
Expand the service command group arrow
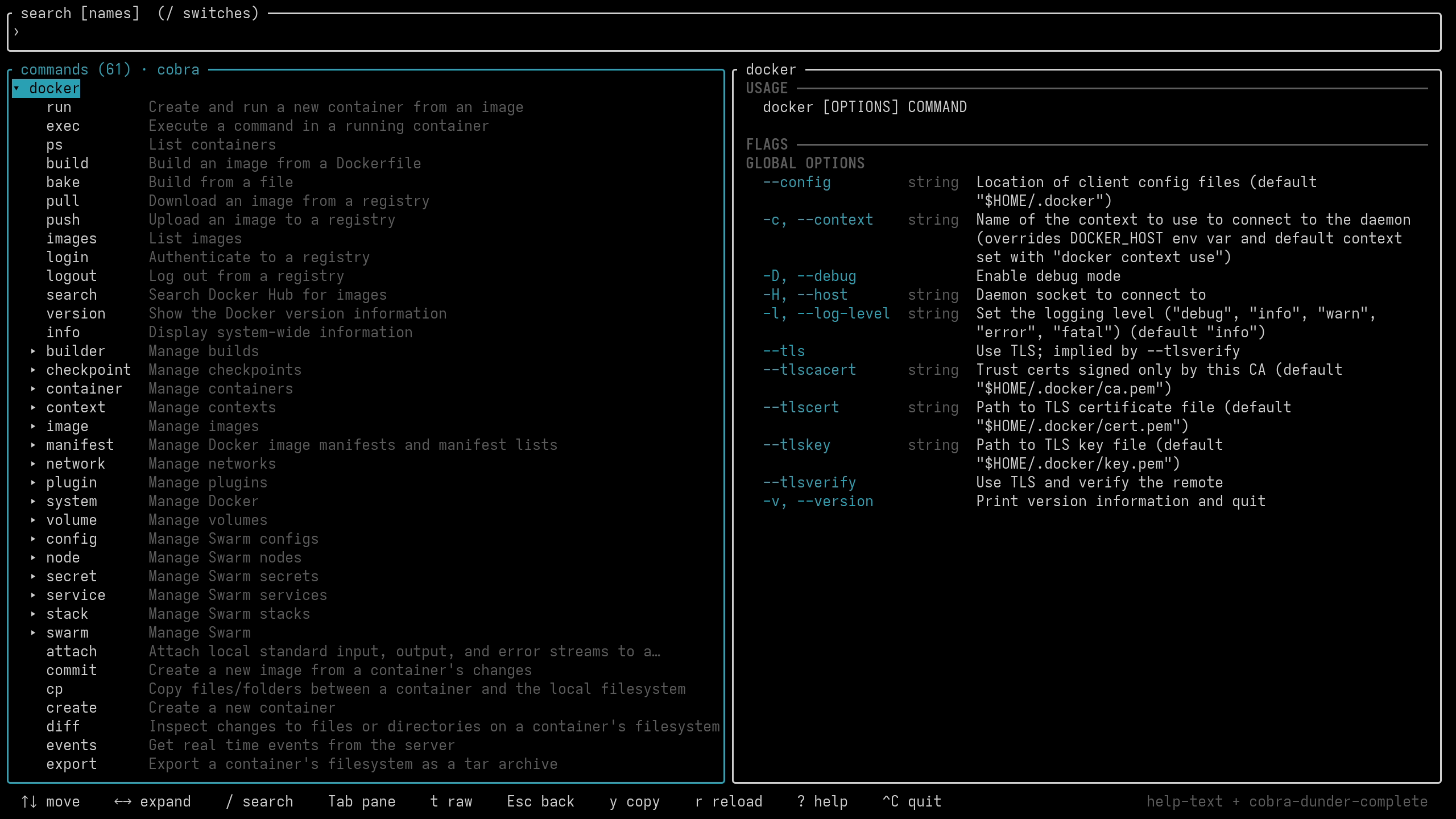[34, 595]
